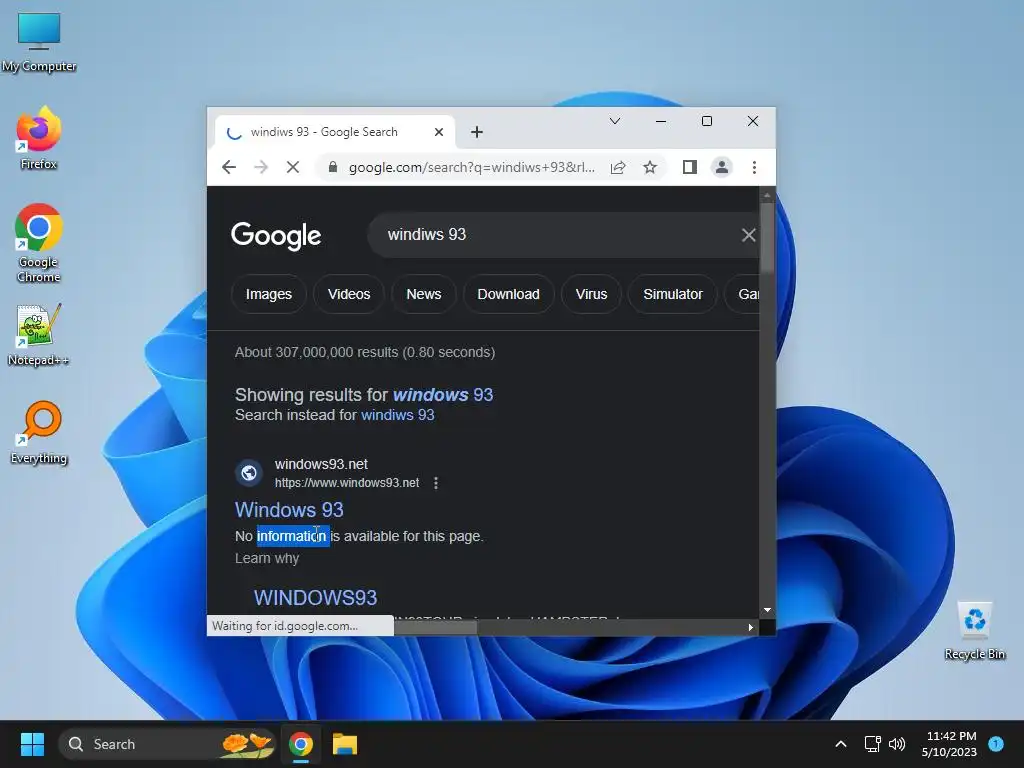Launch Everything search desktop shortcut
Screen dimensions: 1024x768
pos(39,432)
